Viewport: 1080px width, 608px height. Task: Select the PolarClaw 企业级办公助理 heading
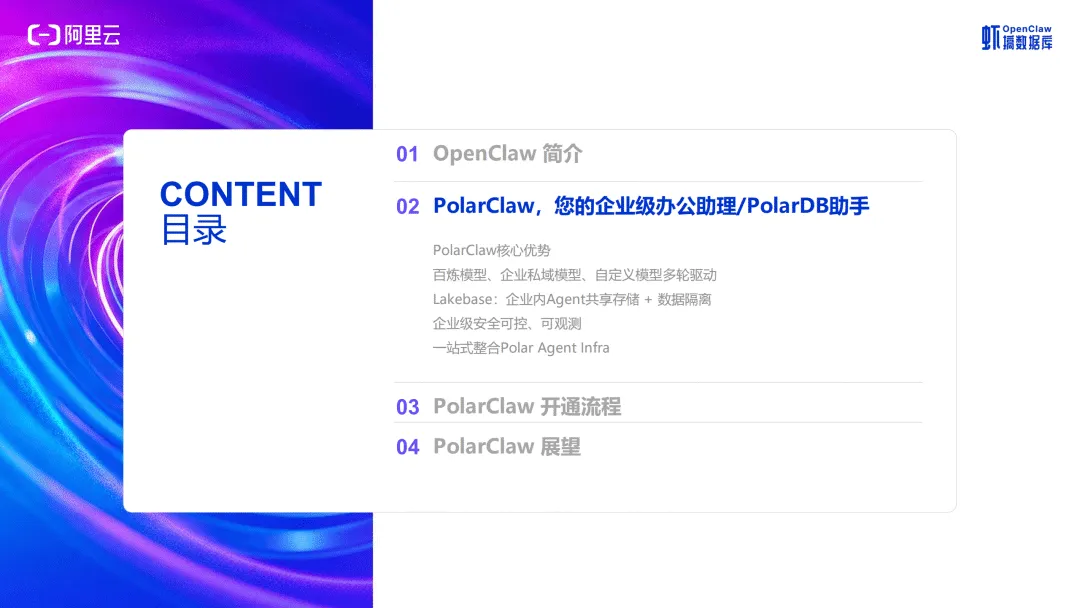651,206
